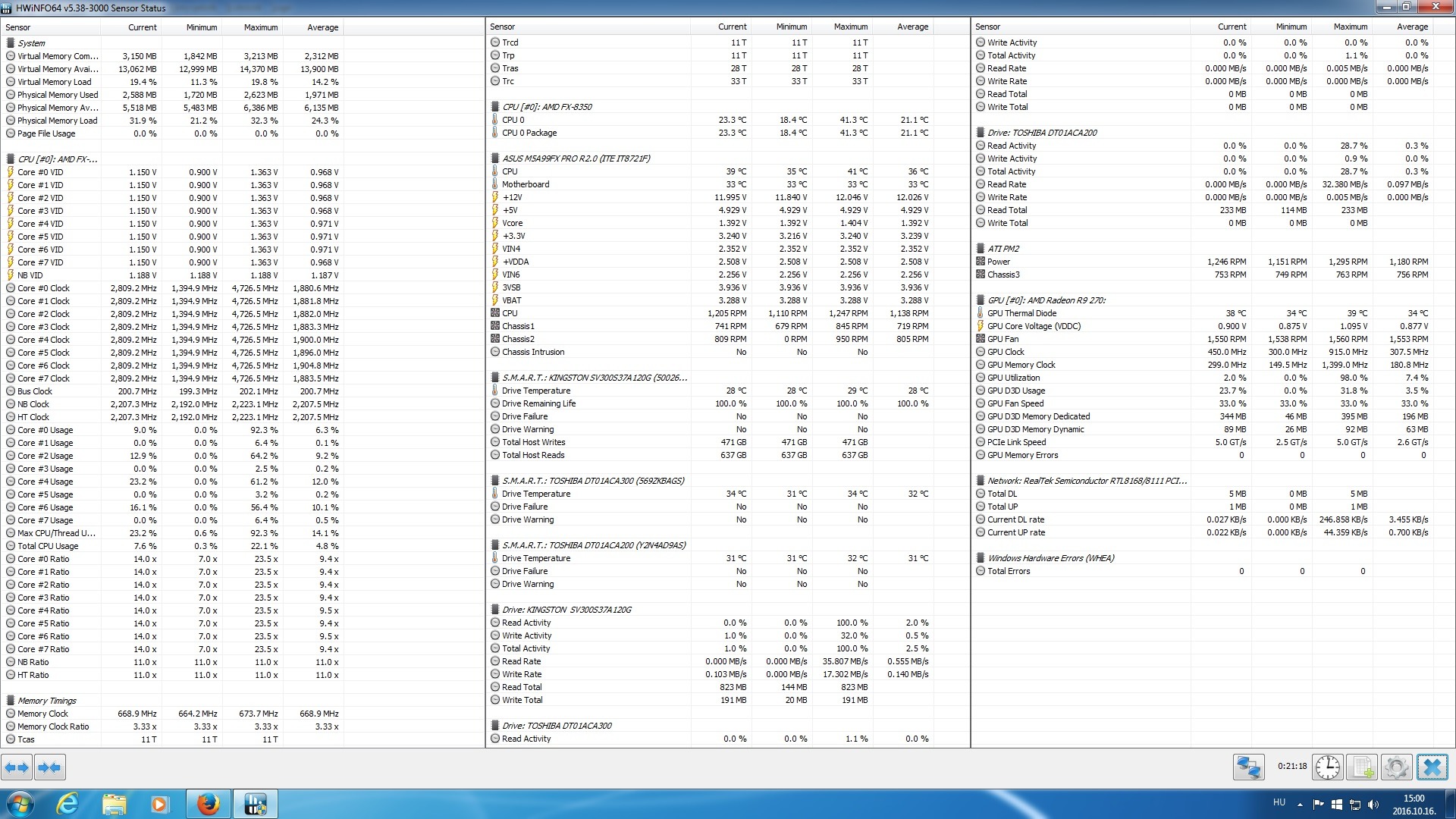
Task: Select the Core #6 Ratio row
Action: click(174, 636)
